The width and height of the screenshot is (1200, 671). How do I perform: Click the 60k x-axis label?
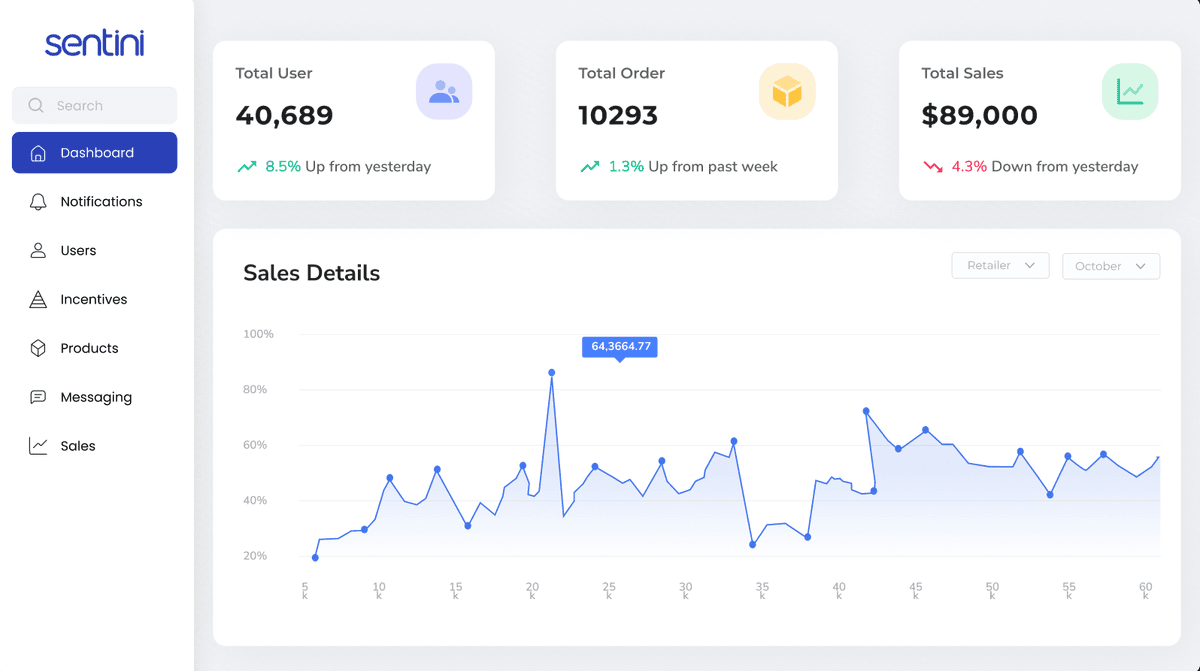(1146, 590)
